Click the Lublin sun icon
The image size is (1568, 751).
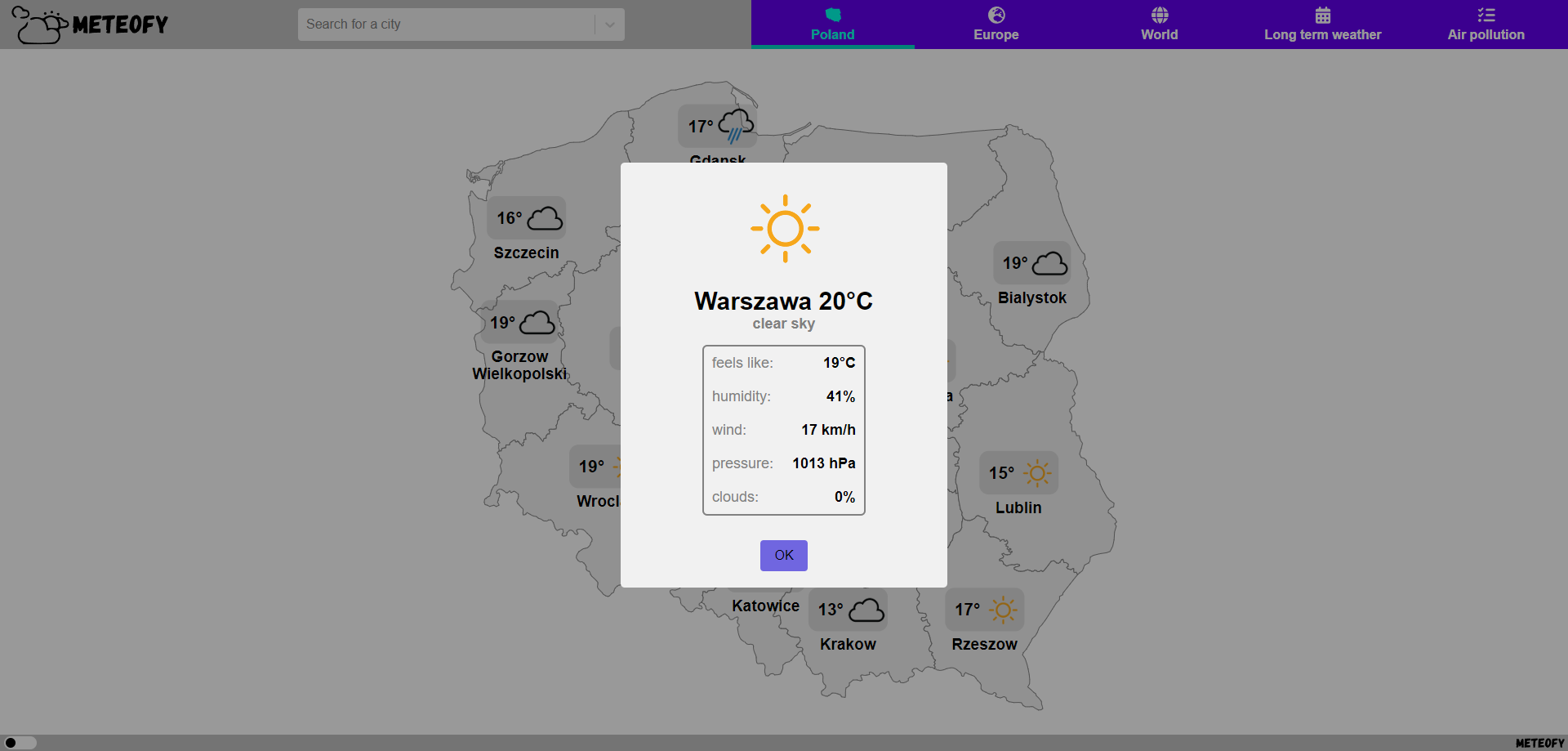click(x=1037, y=473)
